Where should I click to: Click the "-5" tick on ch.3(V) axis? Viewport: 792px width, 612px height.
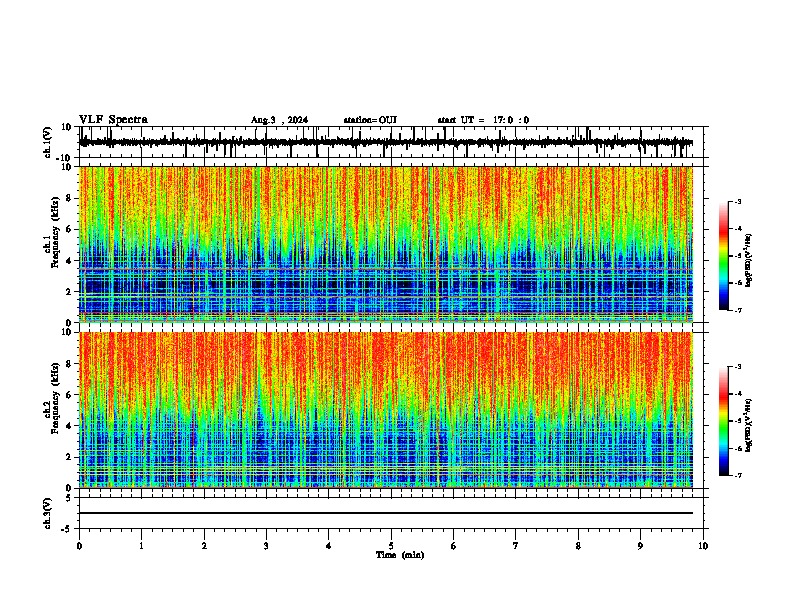(68, 529)
